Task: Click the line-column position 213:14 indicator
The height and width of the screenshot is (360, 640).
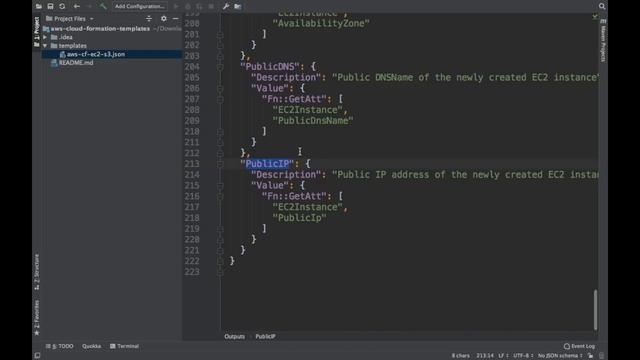Action: click(x=485, y=356)
